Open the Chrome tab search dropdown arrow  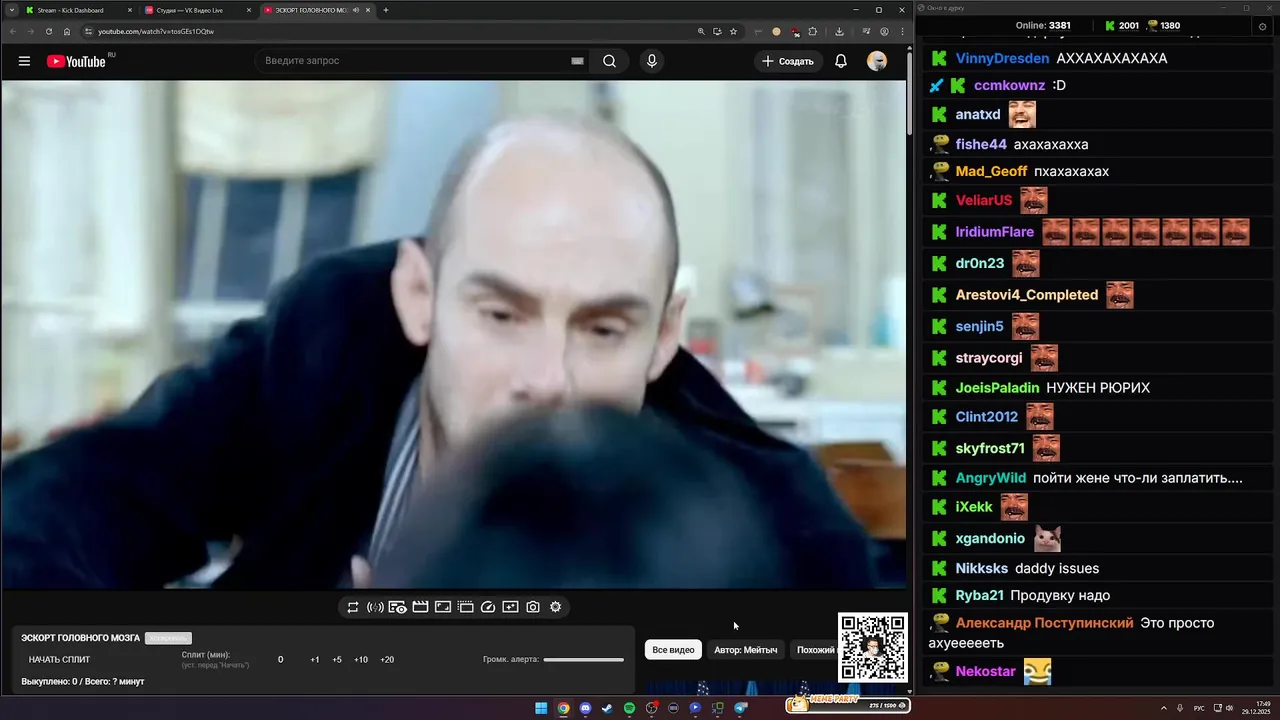[x=11, y=10]
